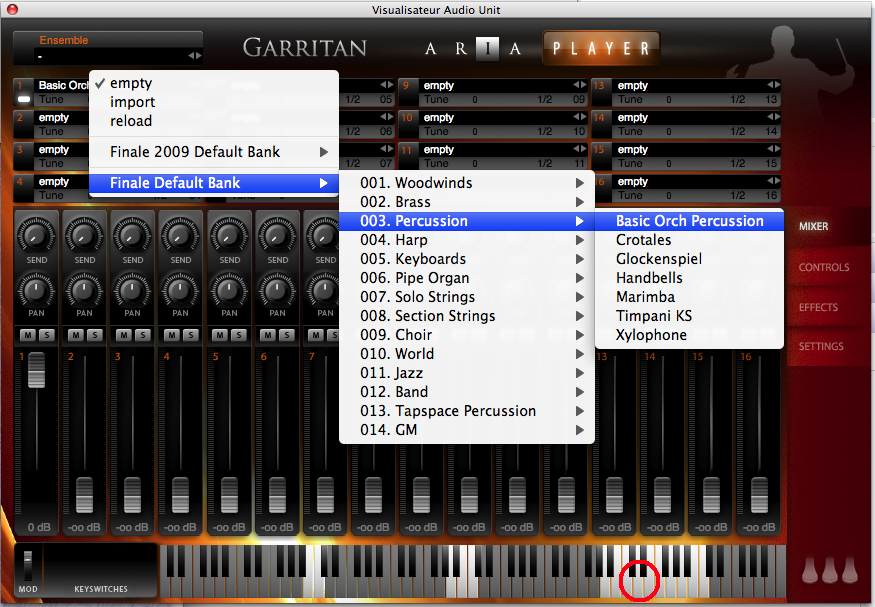
Task: Click the channel 6 PAN knob
Action: pos(277,291)
